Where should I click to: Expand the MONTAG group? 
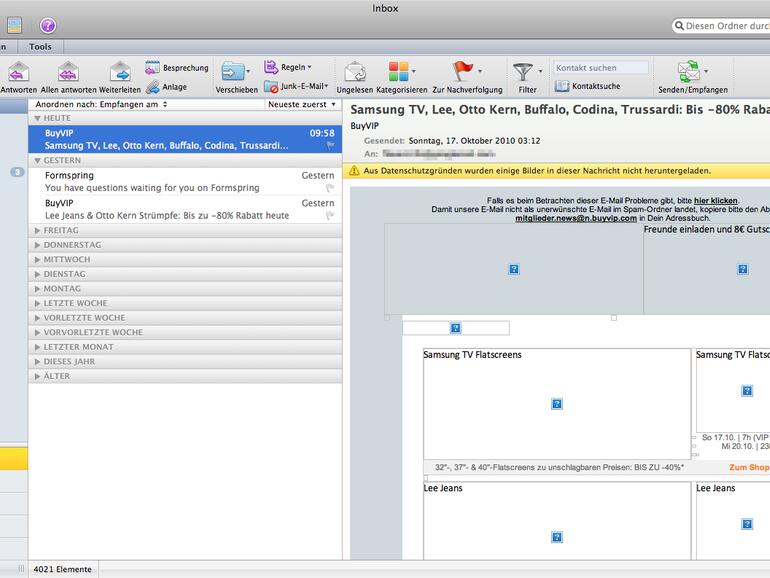click(x=37, y=289)
